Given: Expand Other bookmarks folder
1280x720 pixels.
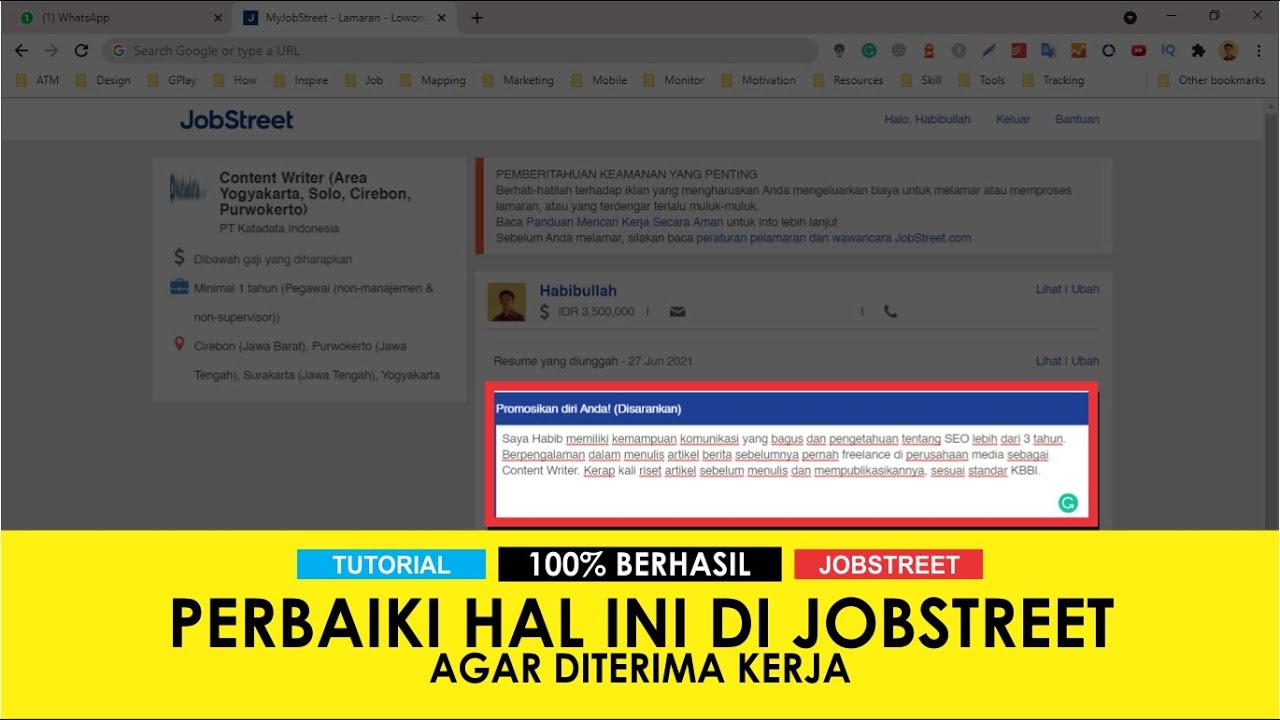Looking at the screenshot, I should point(1211,80).
